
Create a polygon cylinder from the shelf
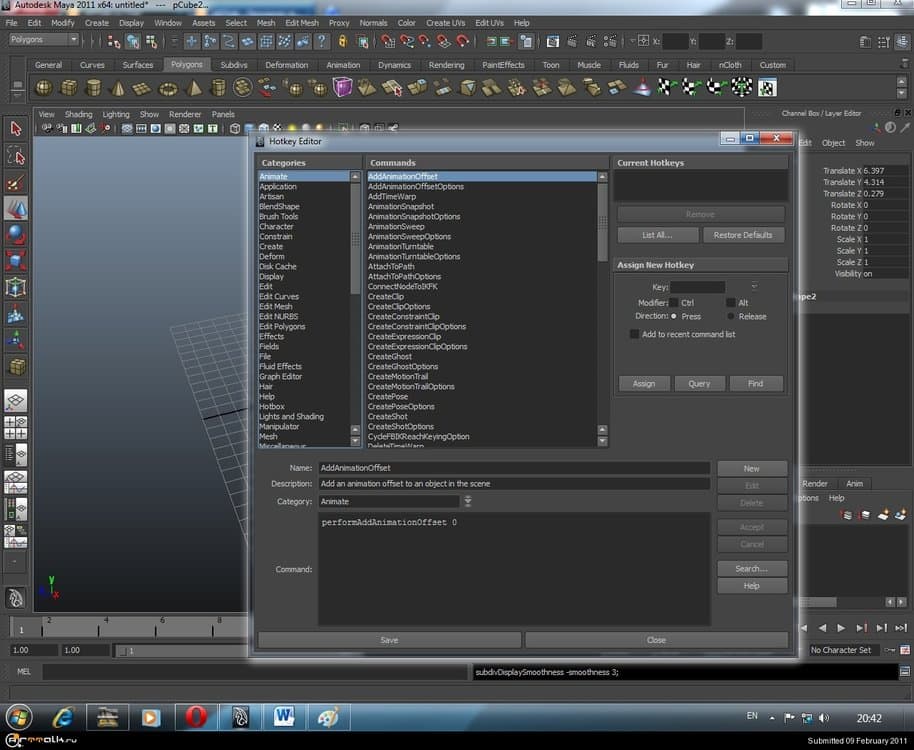pos(93,88)
